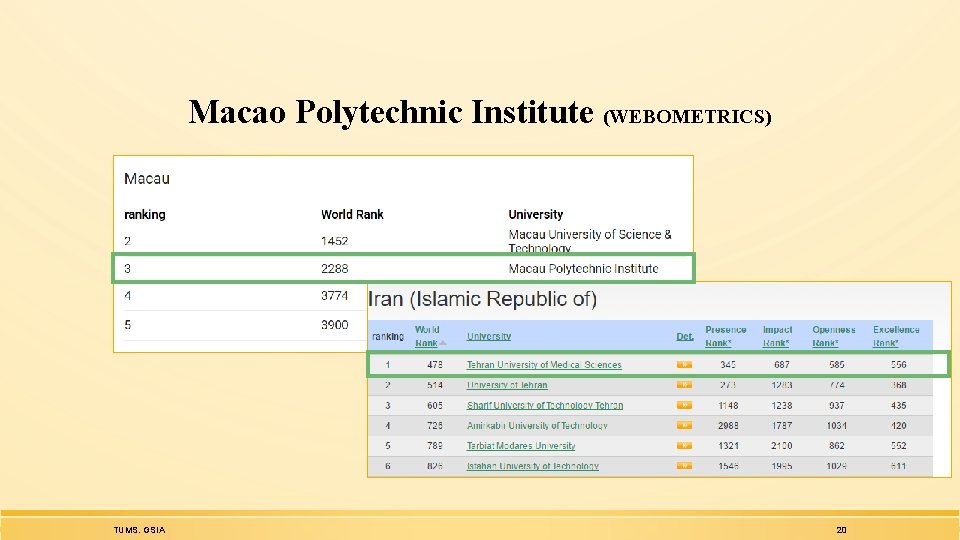
Task: Click details icon for Sharif University row
Action: coord(684,405)
